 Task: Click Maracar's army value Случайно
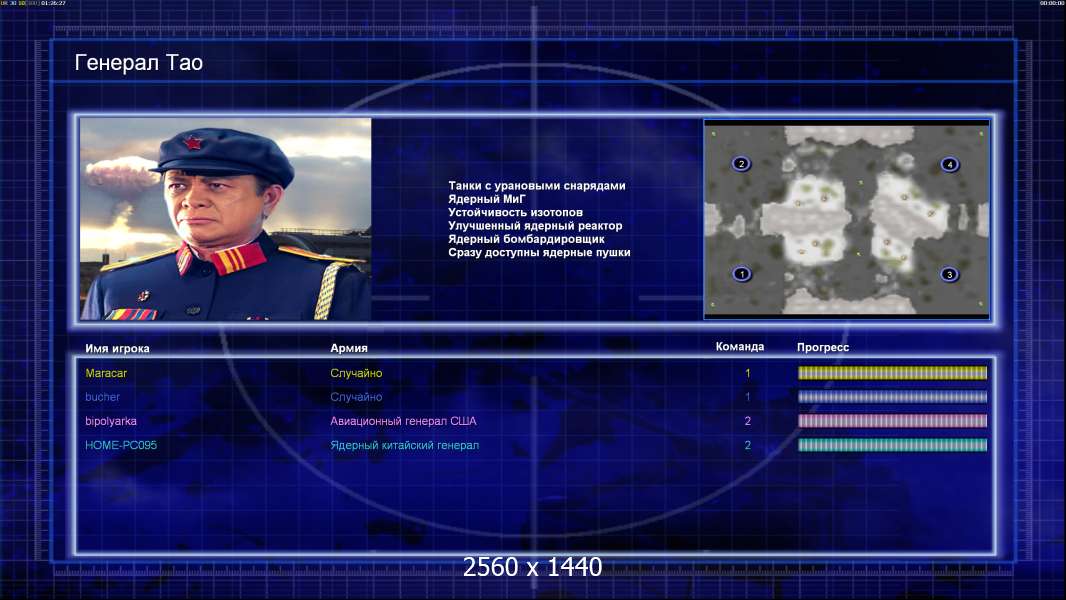356,373
